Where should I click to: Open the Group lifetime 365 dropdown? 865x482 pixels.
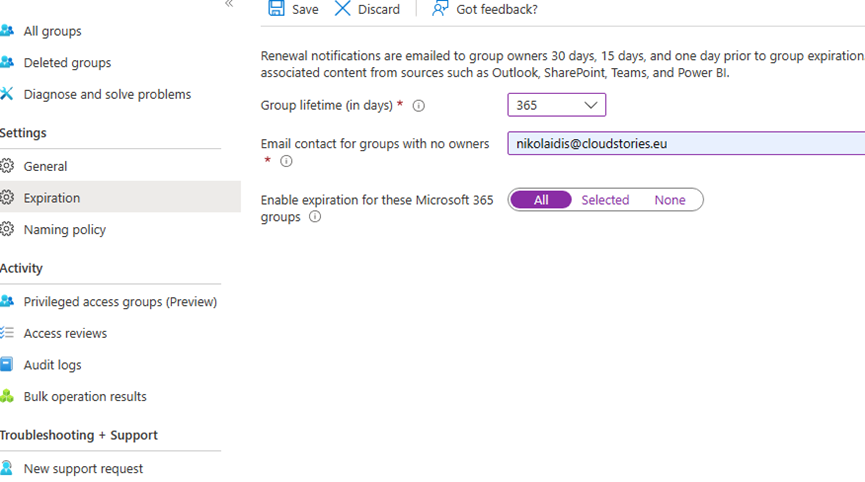click(556, 105)
